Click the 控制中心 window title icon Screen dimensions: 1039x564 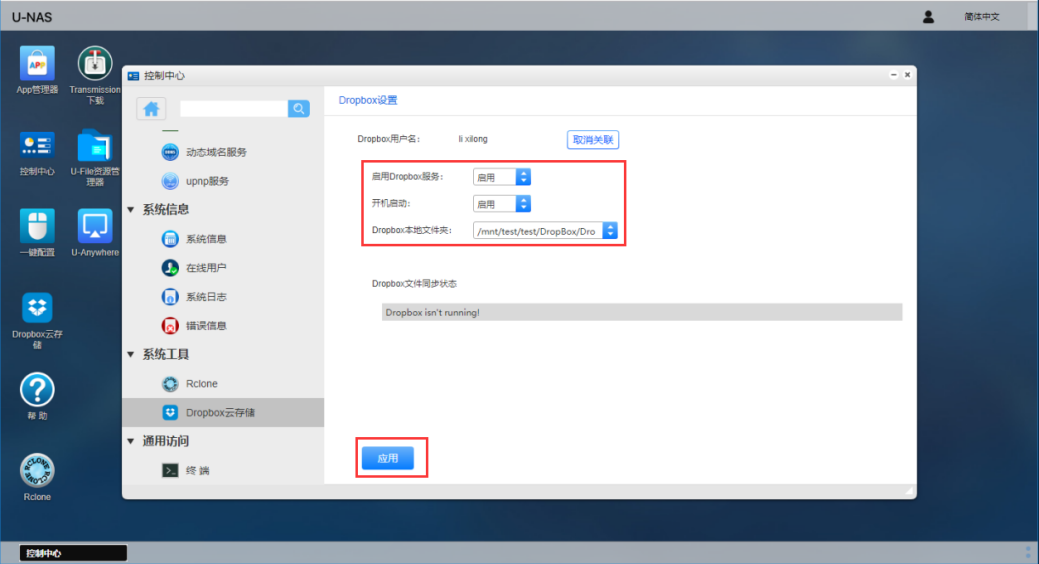point(133,76)
